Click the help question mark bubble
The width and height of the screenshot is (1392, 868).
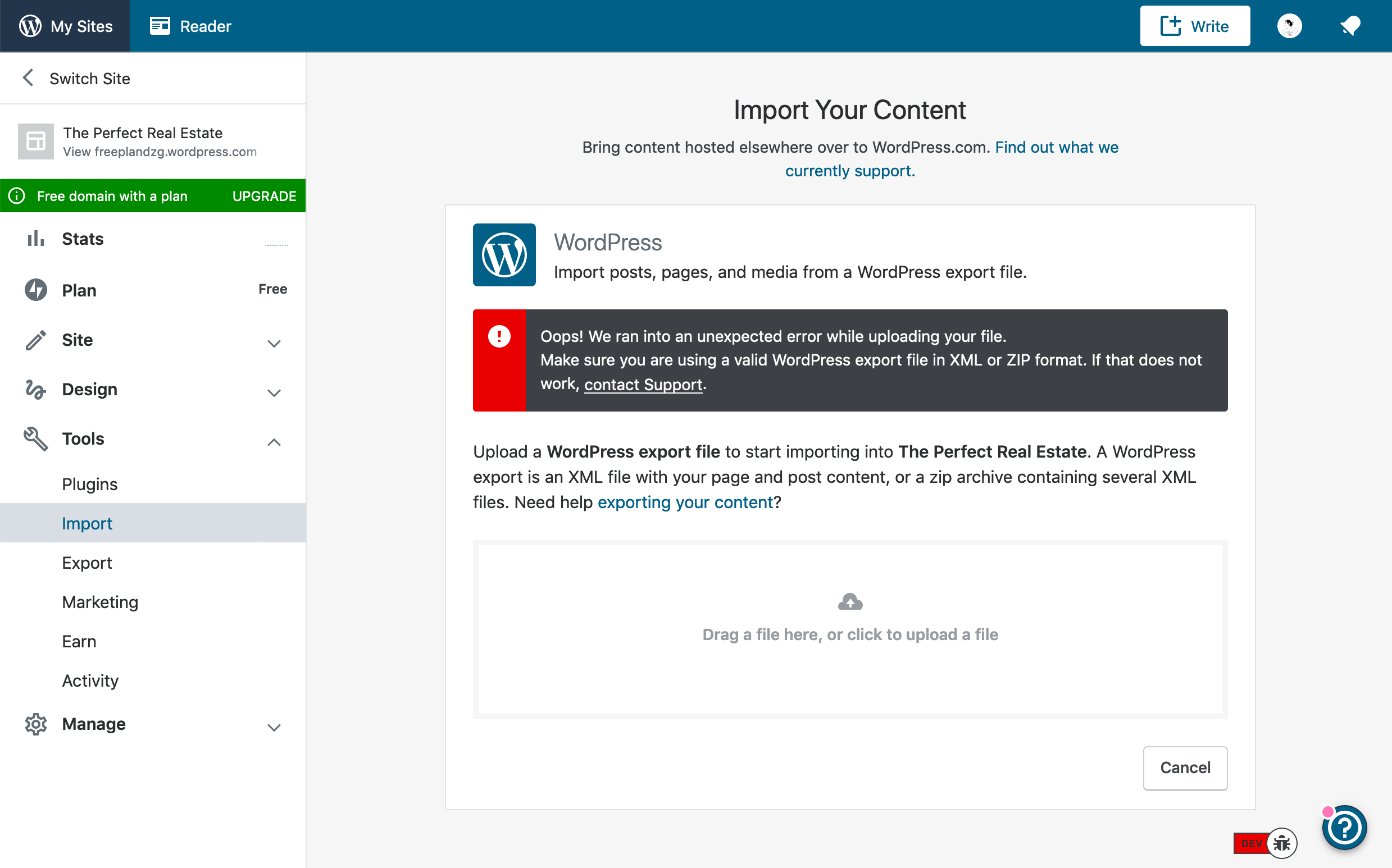(x=1344, y=827)
